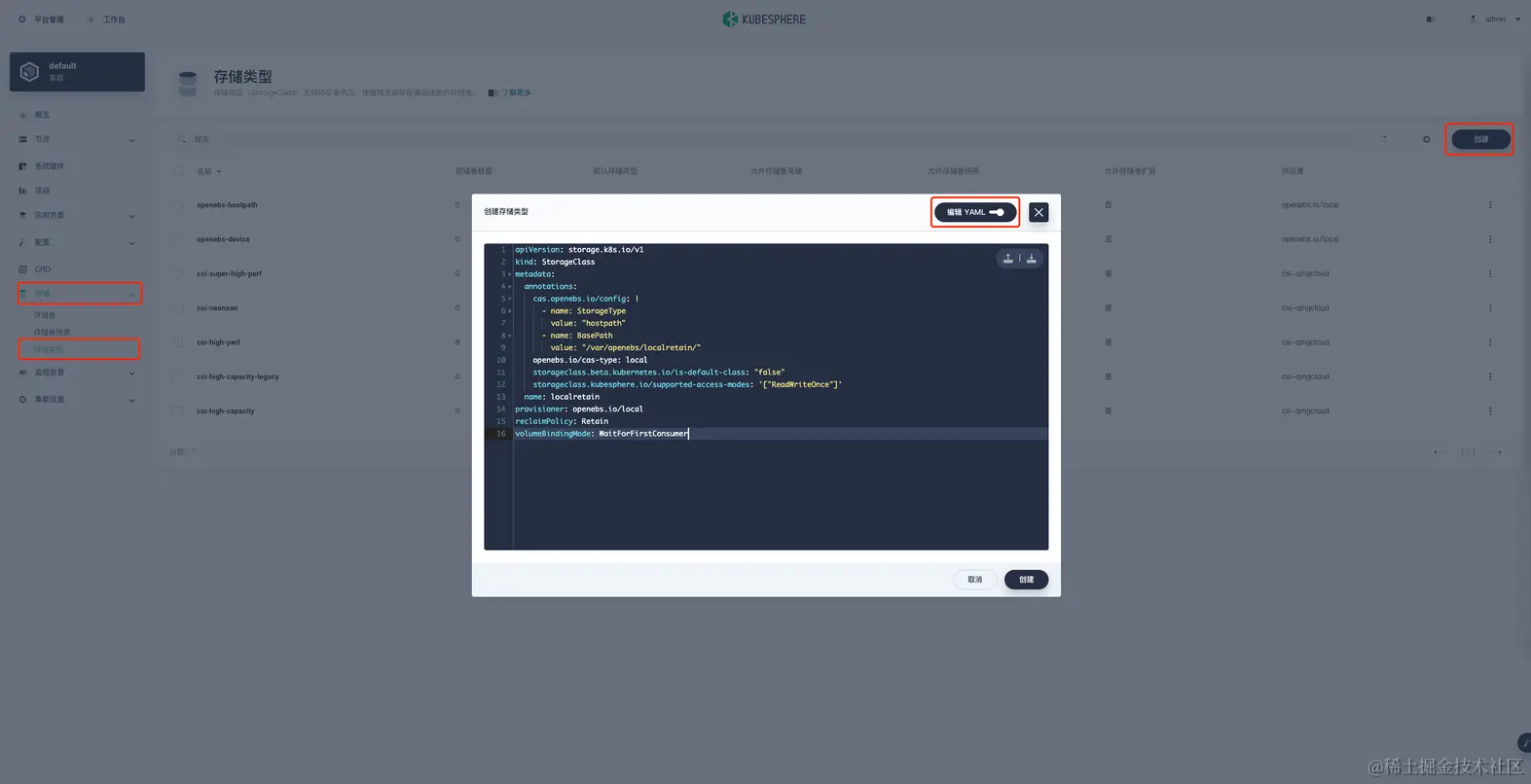Open the more menu for csi-high-perf row
This screenshot has width=1531, height=784.
pyautogui.click(x=1490, y=342)
